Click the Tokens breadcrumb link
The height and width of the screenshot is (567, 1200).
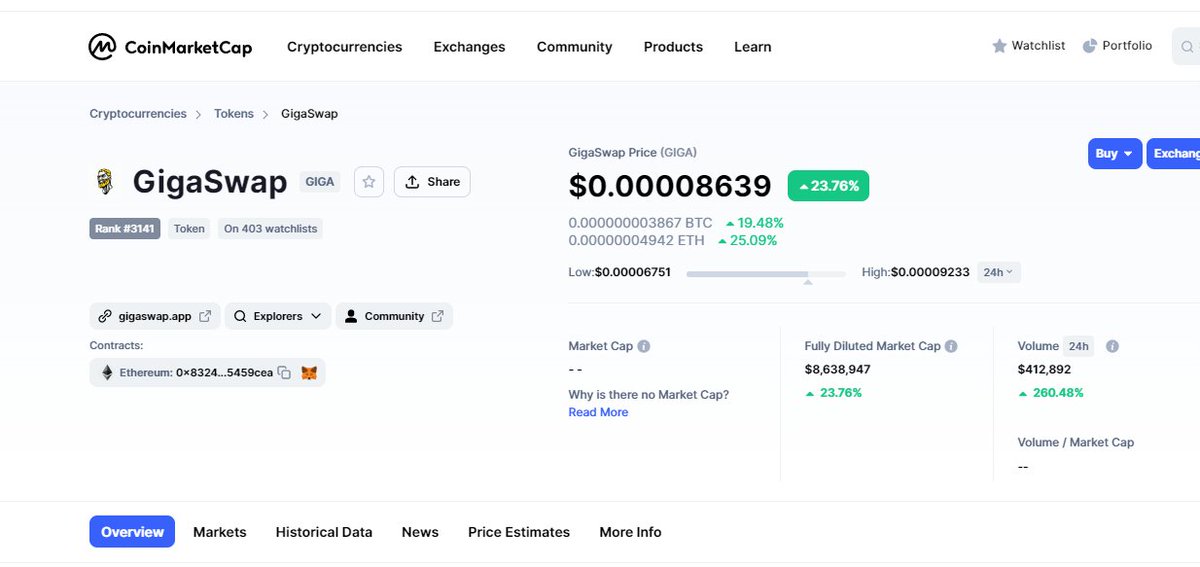coord(234,114)
